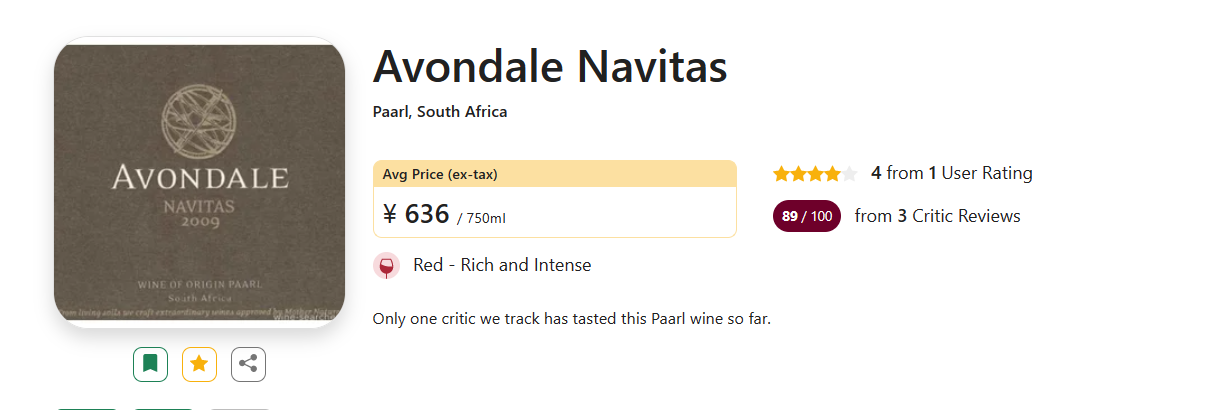
Task: Click the empty fifth rating star
Action: (849, 174)
